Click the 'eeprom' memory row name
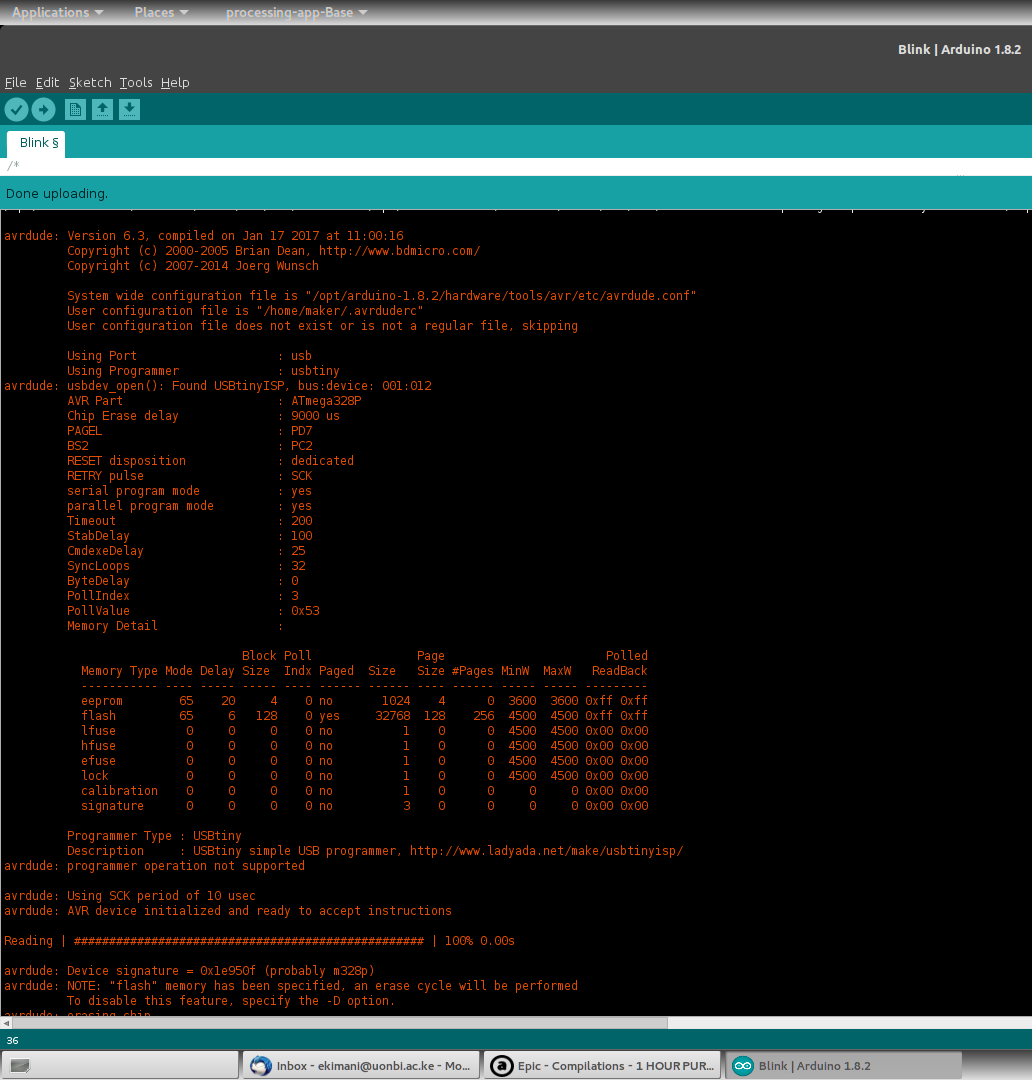The image size is (1032, 1080). point(102,700)
